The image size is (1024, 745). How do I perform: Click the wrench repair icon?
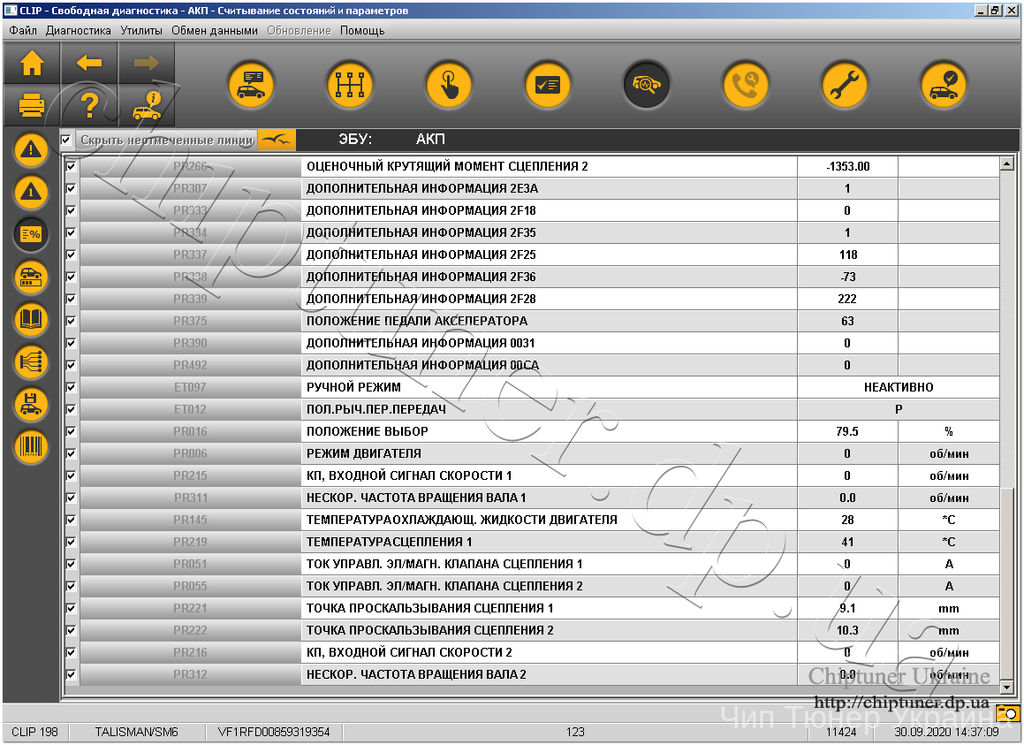pos(844,85)
